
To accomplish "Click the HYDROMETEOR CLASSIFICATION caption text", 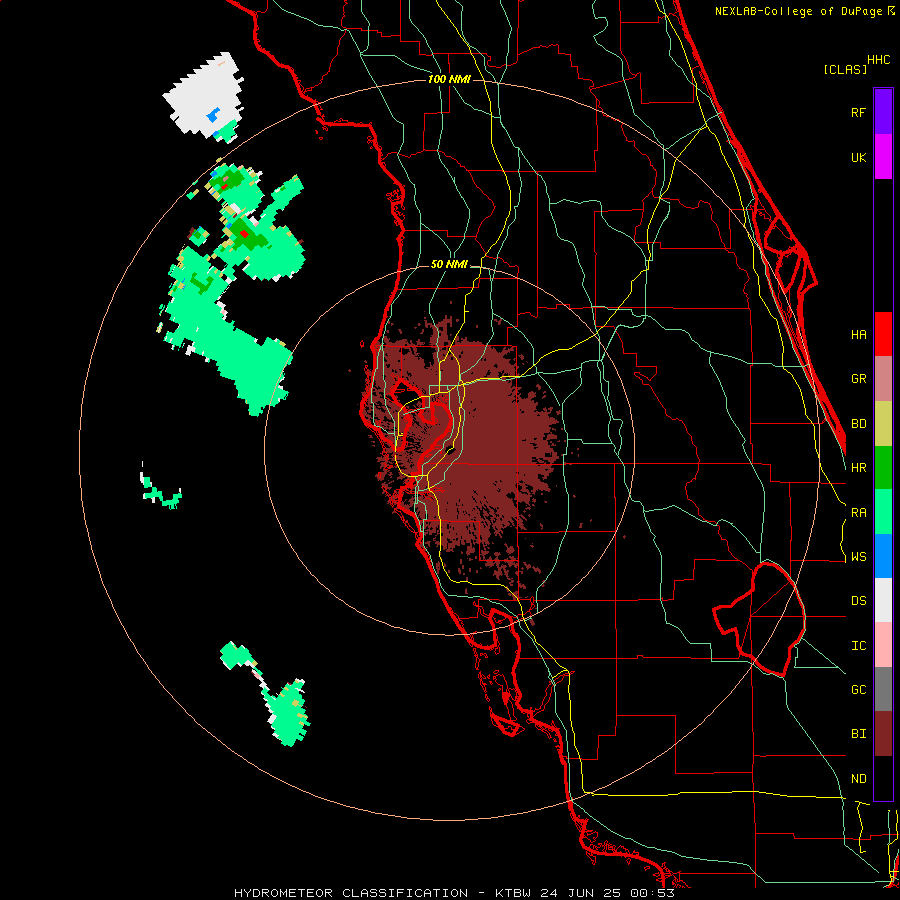I will pos(351,893).
